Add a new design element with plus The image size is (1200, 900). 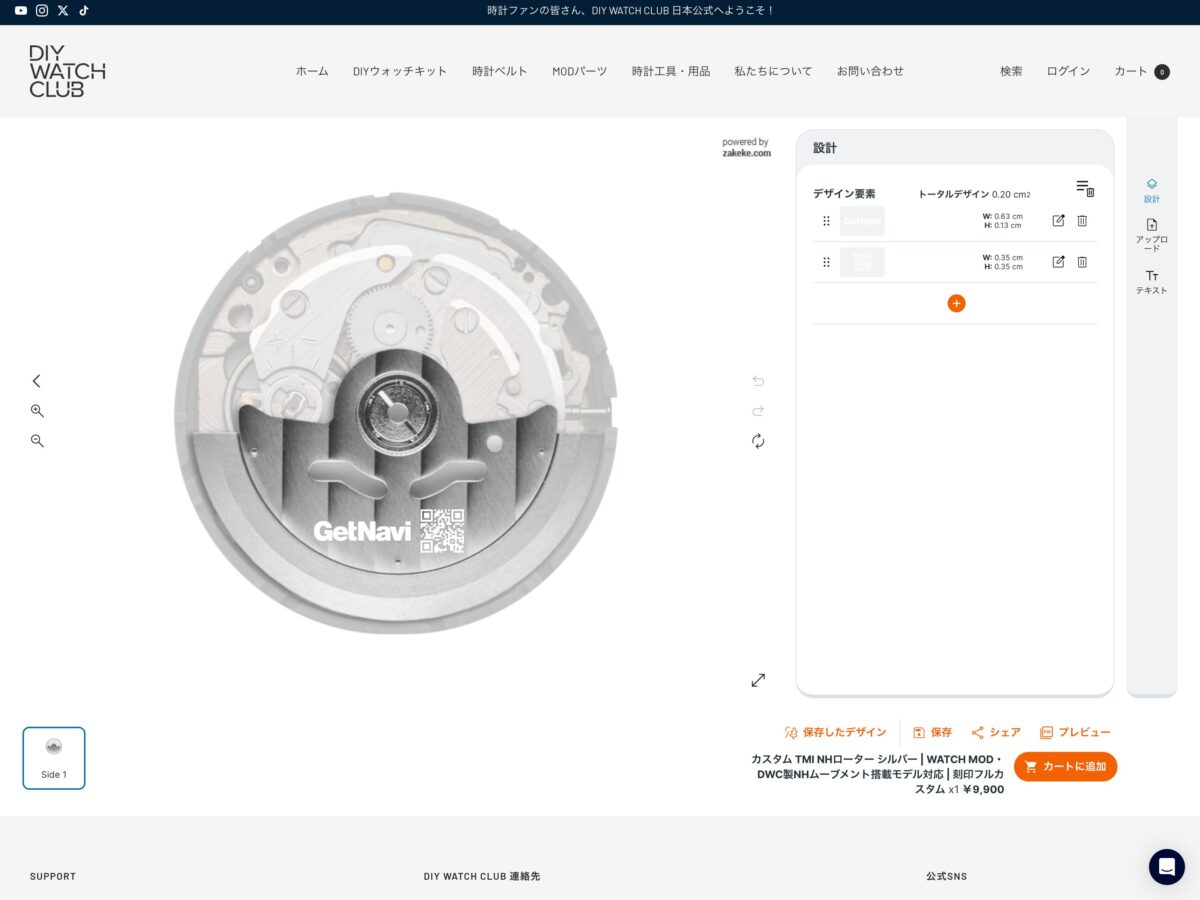956,303
